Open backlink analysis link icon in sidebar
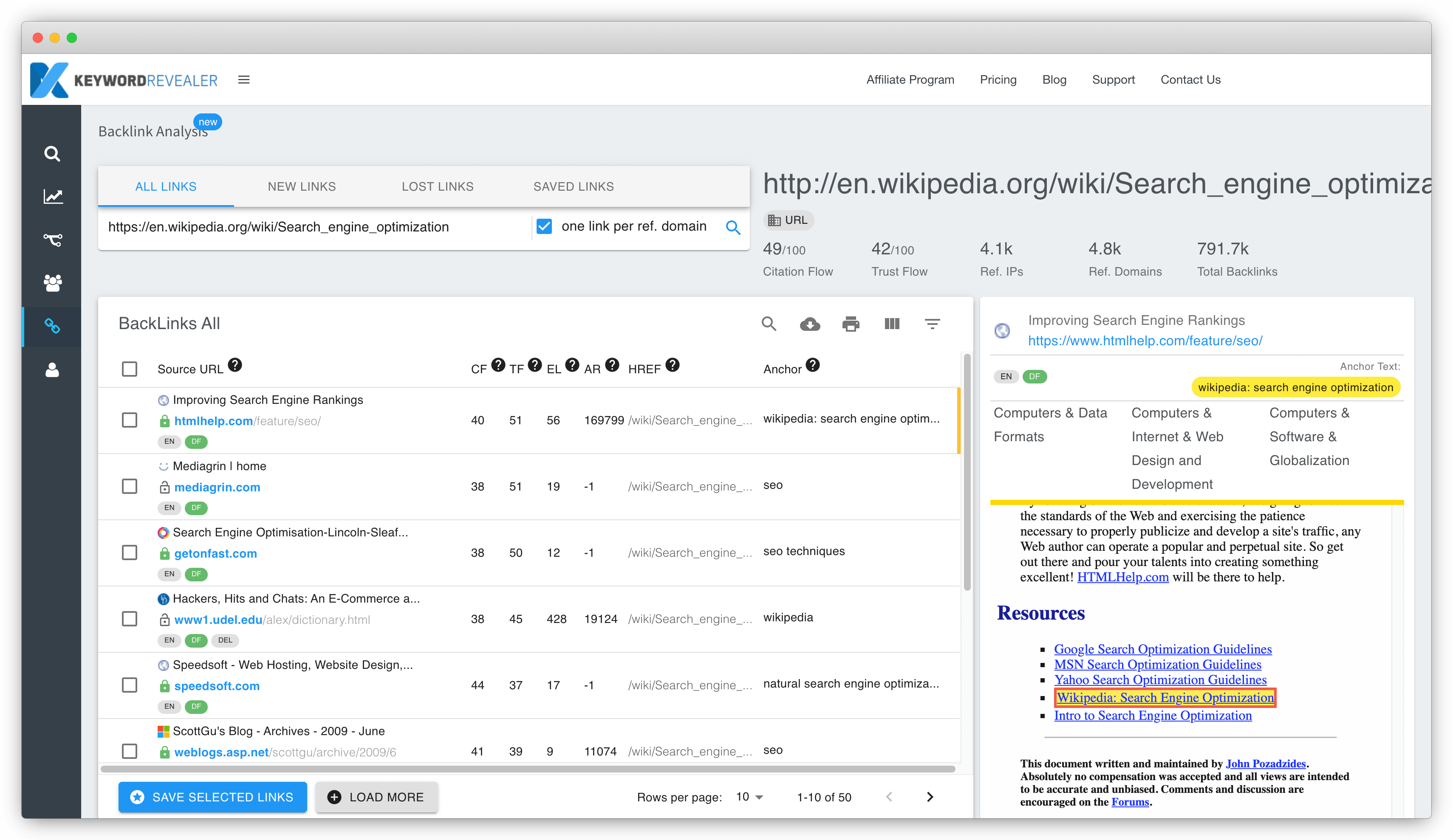The width and height of the screenshot is (1453, 840). (53, 326)
